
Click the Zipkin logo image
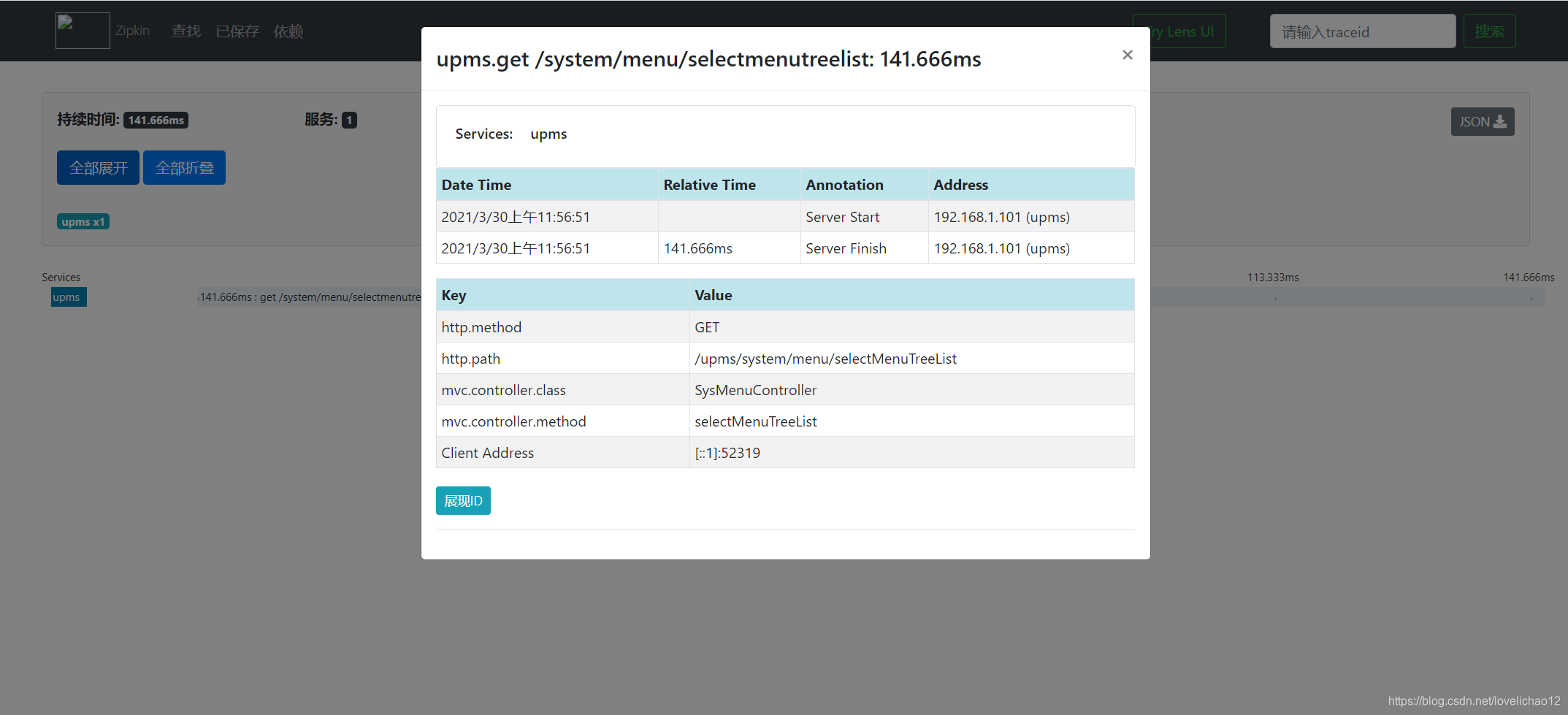pyautogui.click(x=82, y=30)
